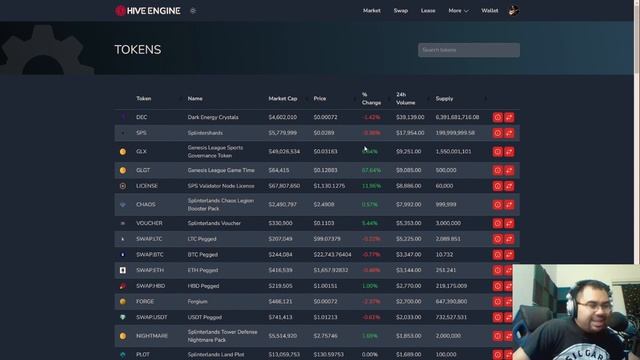Image resolution: width=640 pixels, height=360 pixels.
Task: Click the TOKENS page heading
Action: click(x=138, y=50)
